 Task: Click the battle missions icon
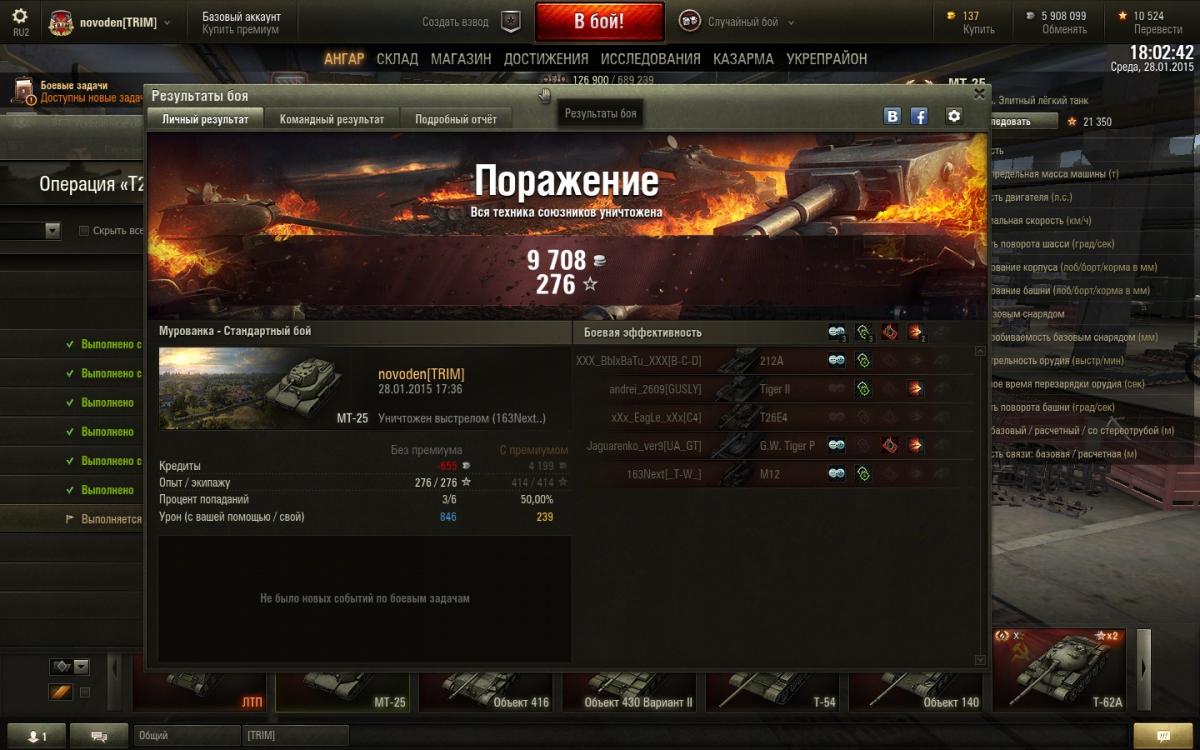click(x=22, y=92)
